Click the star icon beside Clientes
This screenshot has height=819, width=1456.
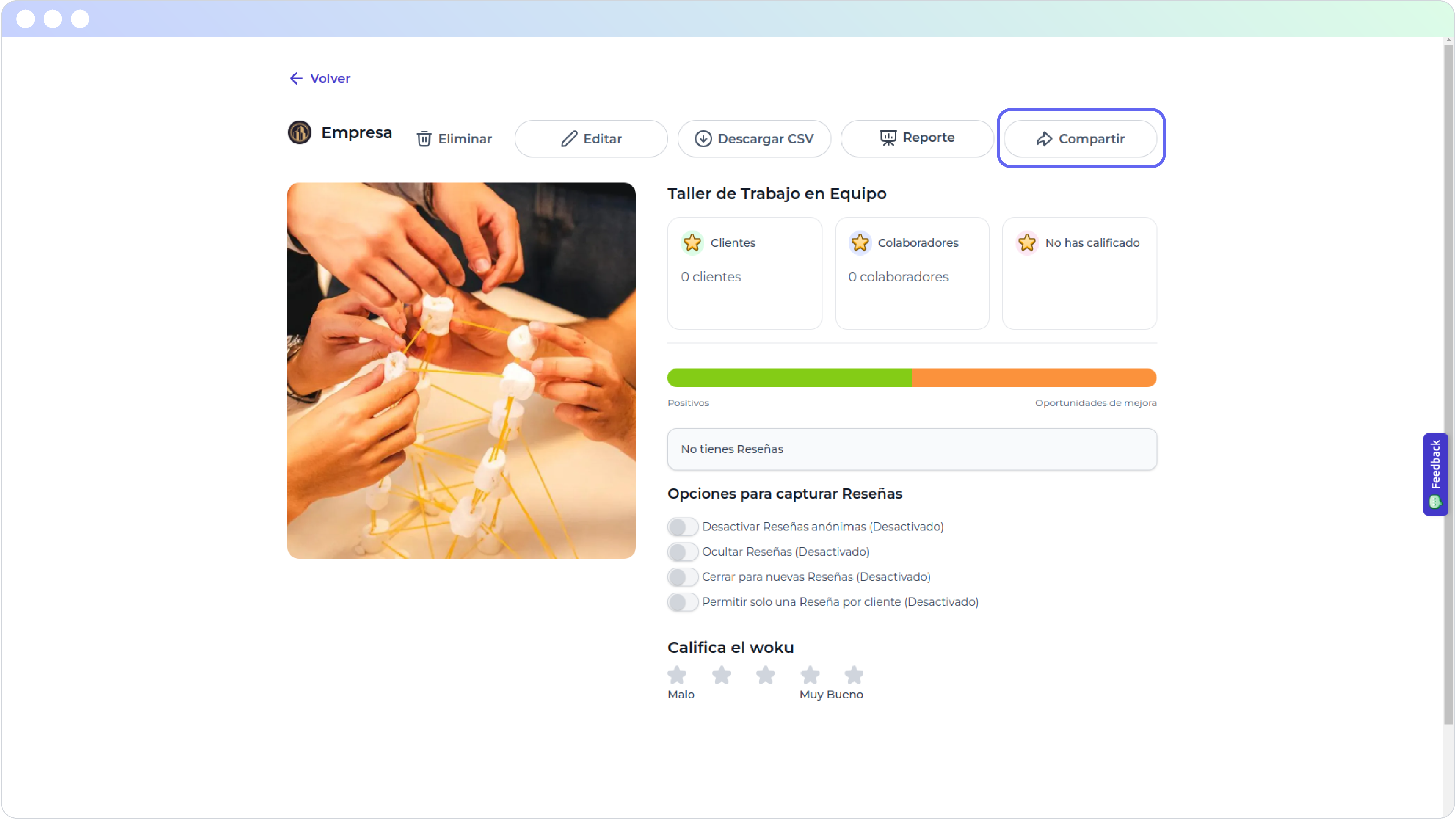point(692,243)
